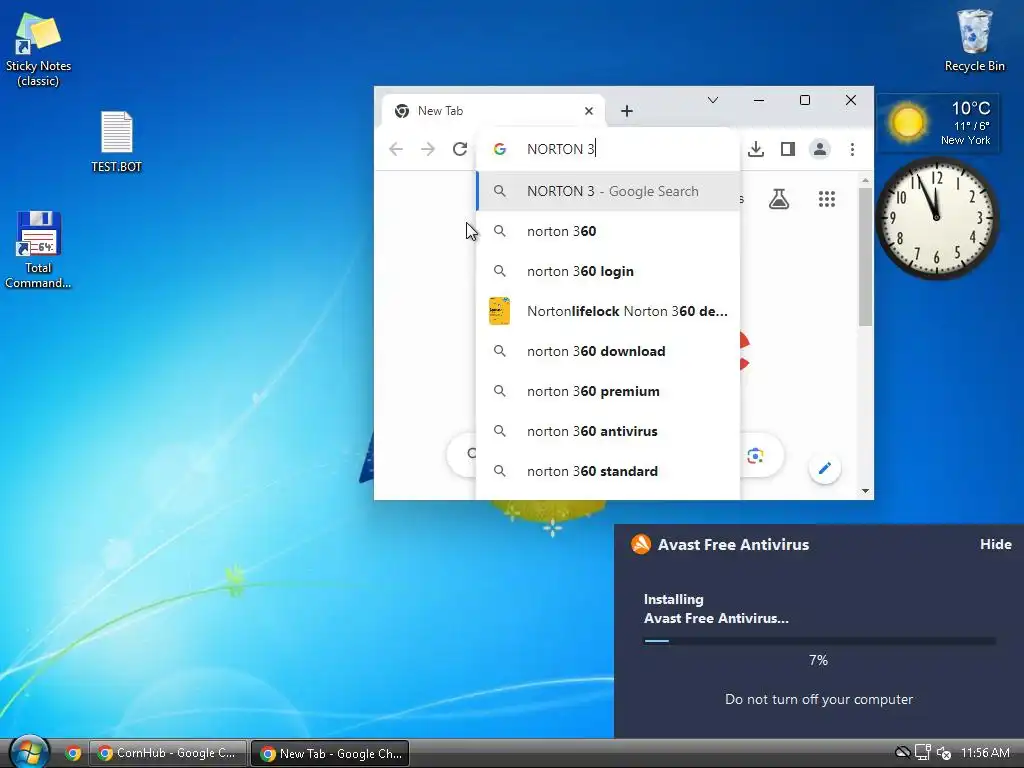The image size is (1024, 768).
Task: Open Chrome three-dot menu
Action: [852, 149]
